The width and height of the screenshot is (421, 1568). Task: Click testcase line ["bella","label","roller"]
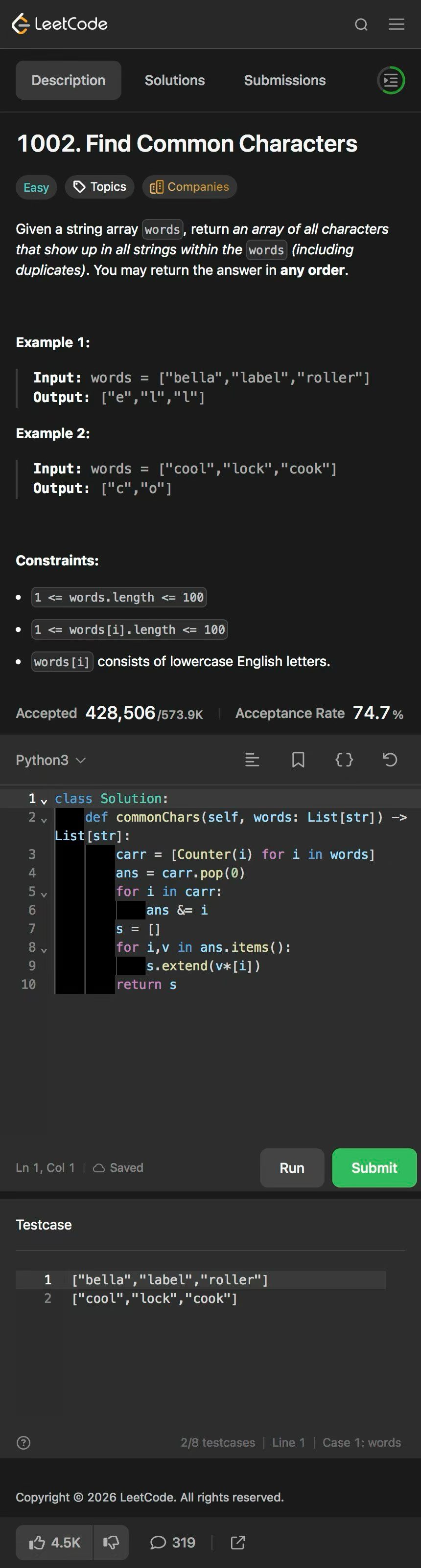[x=170, y=1279]
